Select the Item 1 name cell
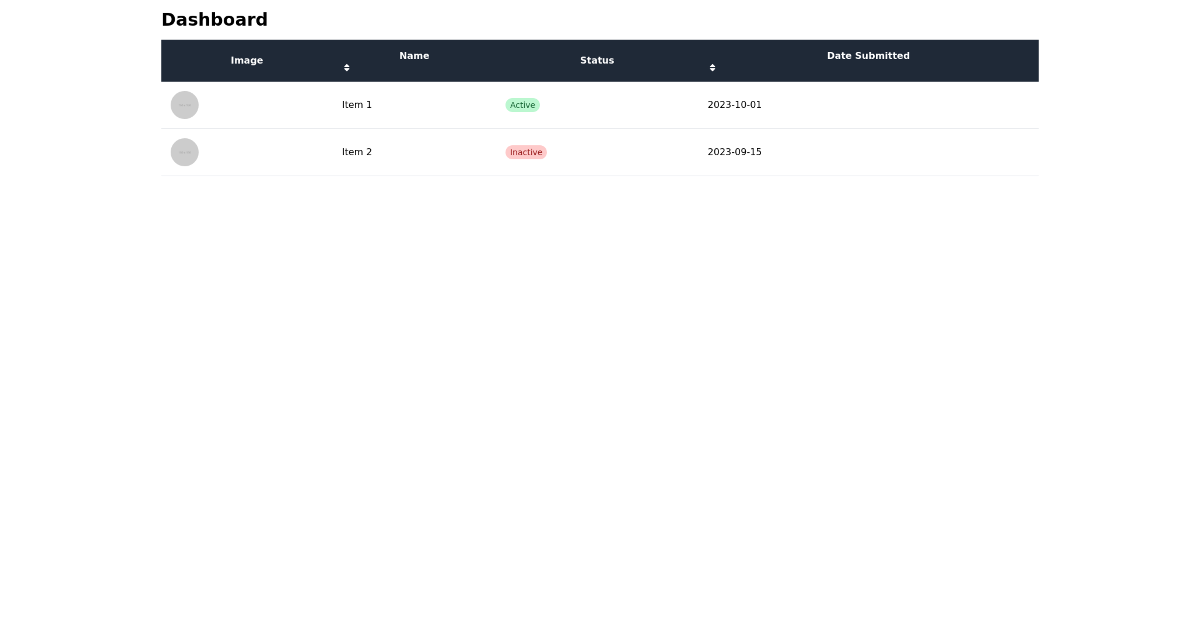The width and height of the screenshot is (1200, 630). tap(357, 105)
